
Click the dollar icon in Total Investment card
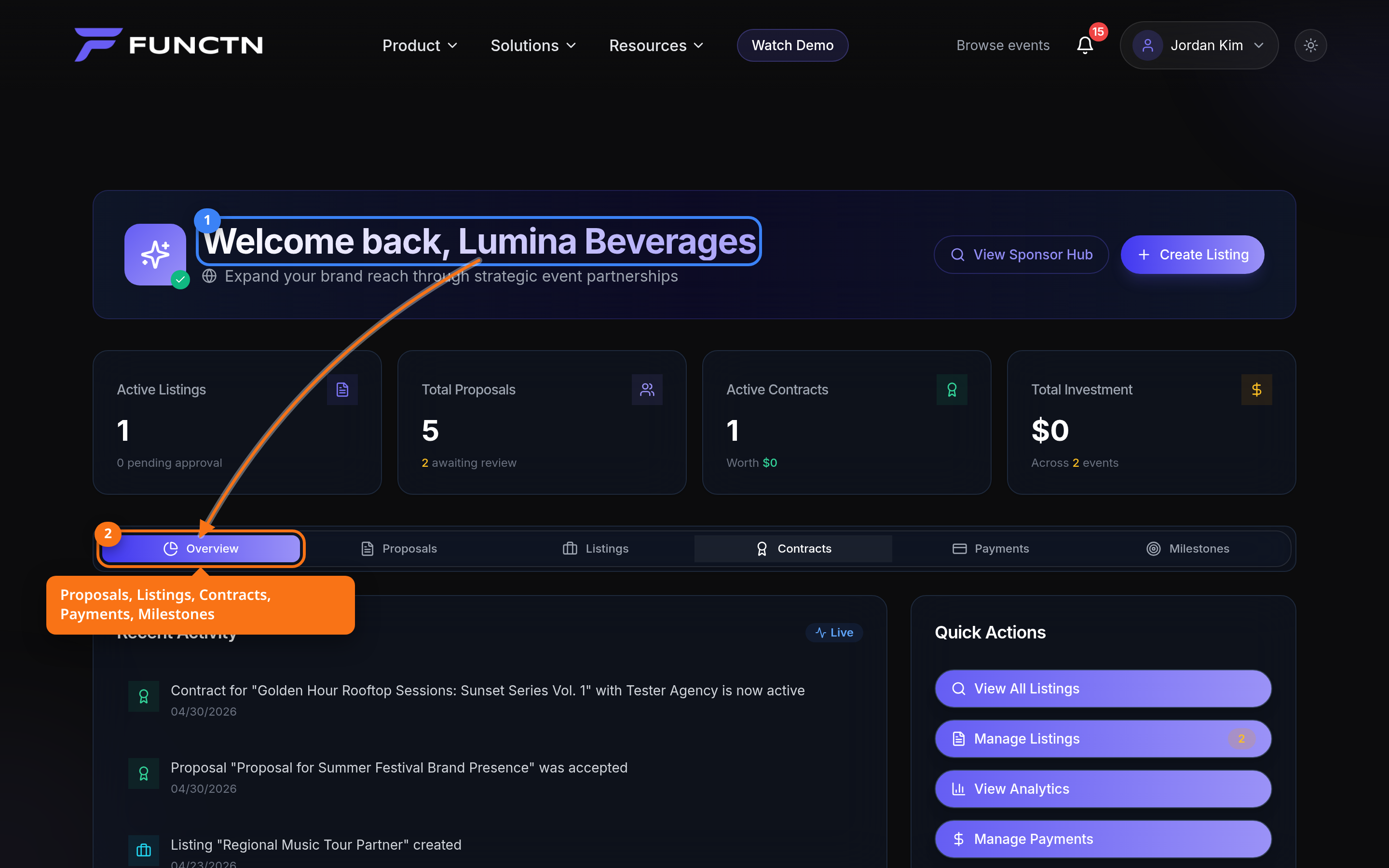tap(1257, 390)
